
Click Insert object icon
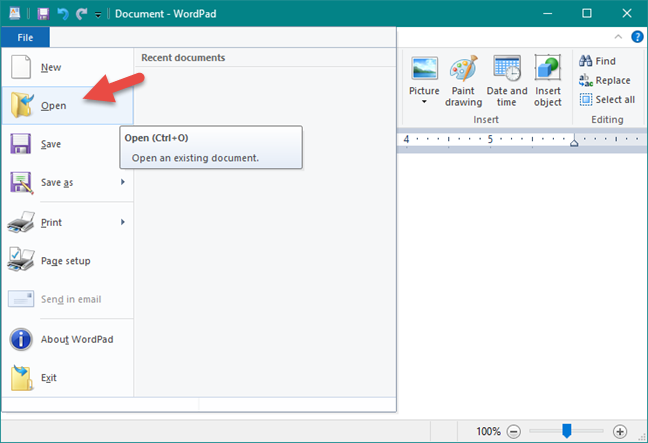pyautogui.click(x=548, y=67)
